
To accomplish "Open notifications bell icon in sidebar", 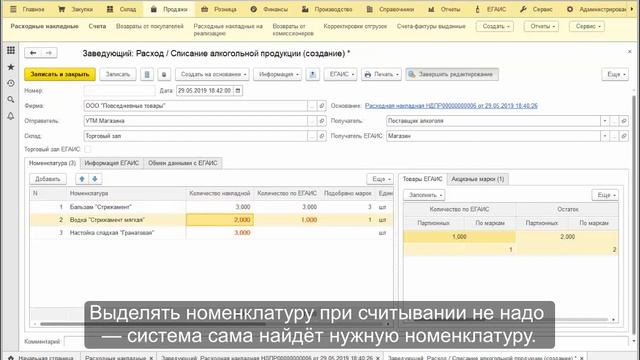I will [x=11, y=116].
